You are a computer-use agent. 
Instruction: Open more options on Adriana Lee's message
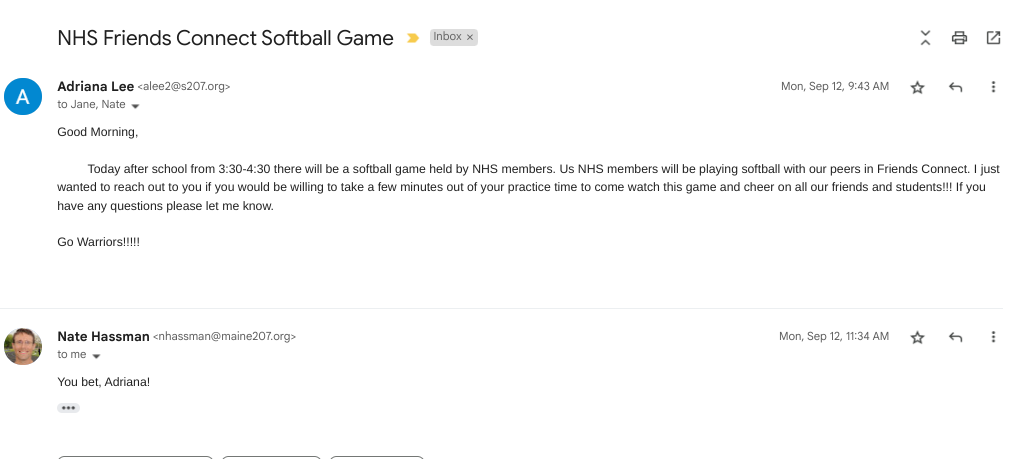993,87
